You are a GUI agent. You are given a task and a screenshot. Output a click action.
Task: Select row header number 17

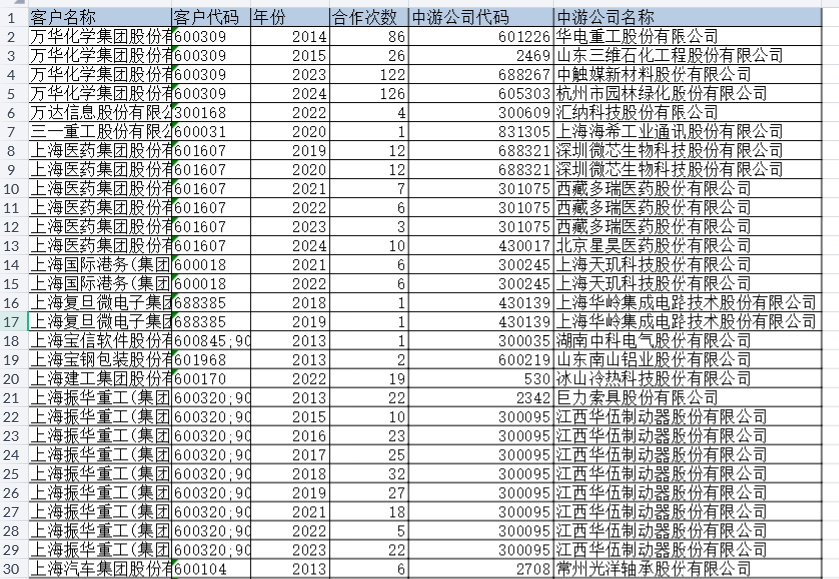click(13, 322)
